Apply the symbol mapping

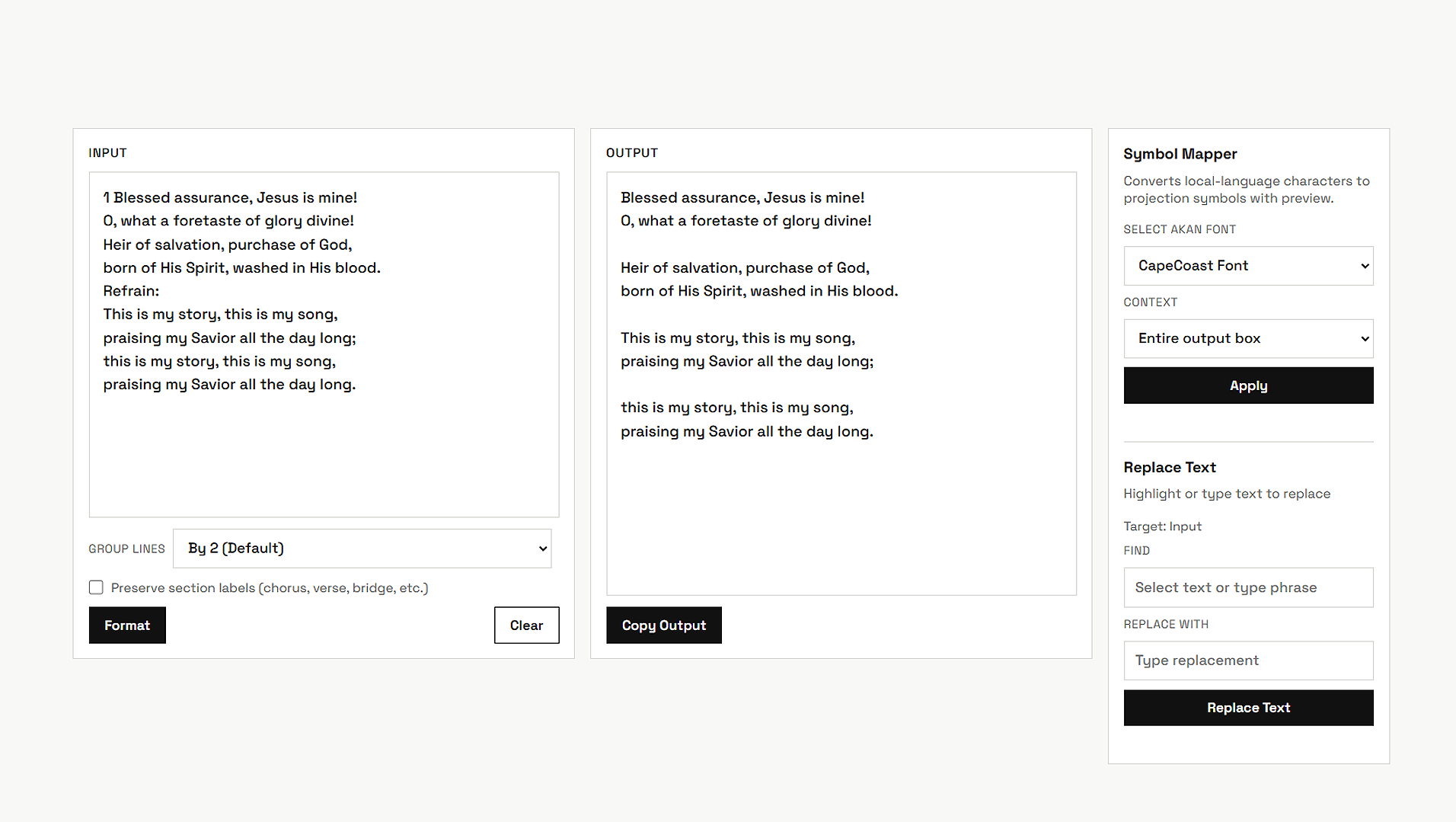(1248, 385)
